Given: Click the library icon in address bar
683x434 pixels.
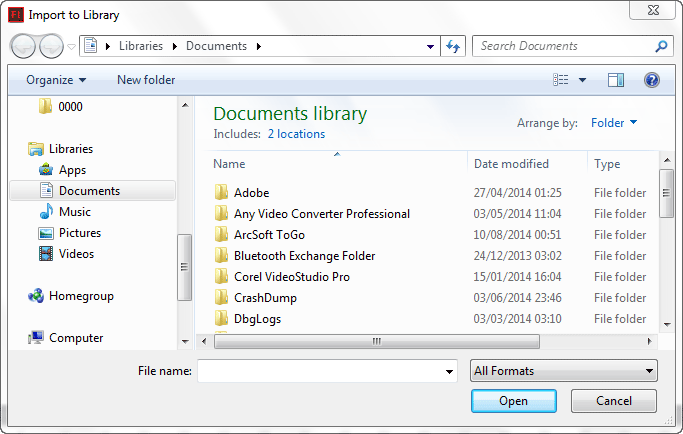Looking at the screenshot, I should tap(90, 46).
